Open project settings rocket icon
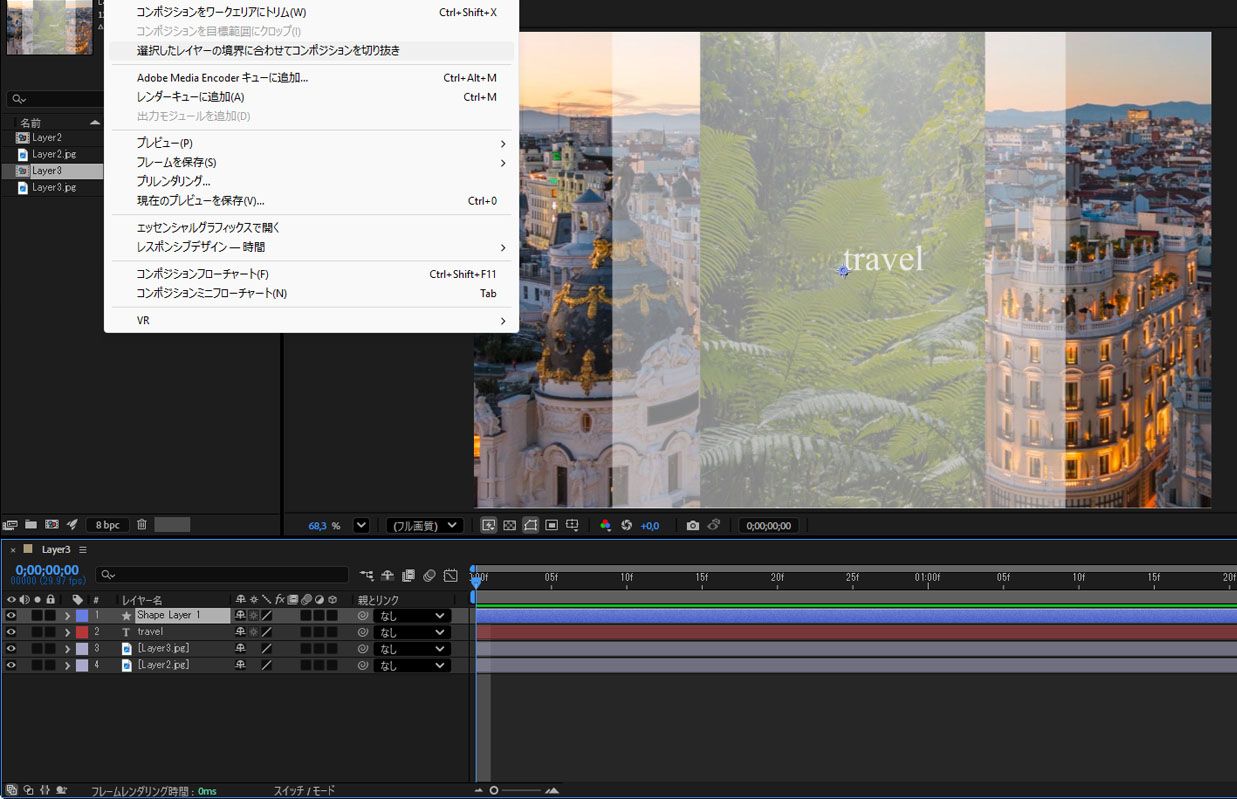The height and width of the screenshot is (799, 1237). (x=72, y=524)
